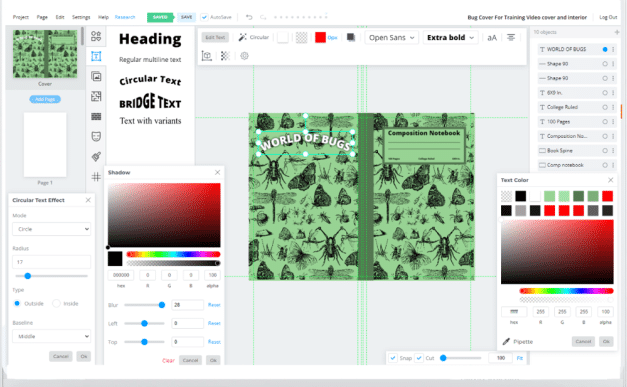Toggle selection circle for WORLD OF BUGS layer
Image resolution: width=627 pixels, height=387 pixels.
605,49
